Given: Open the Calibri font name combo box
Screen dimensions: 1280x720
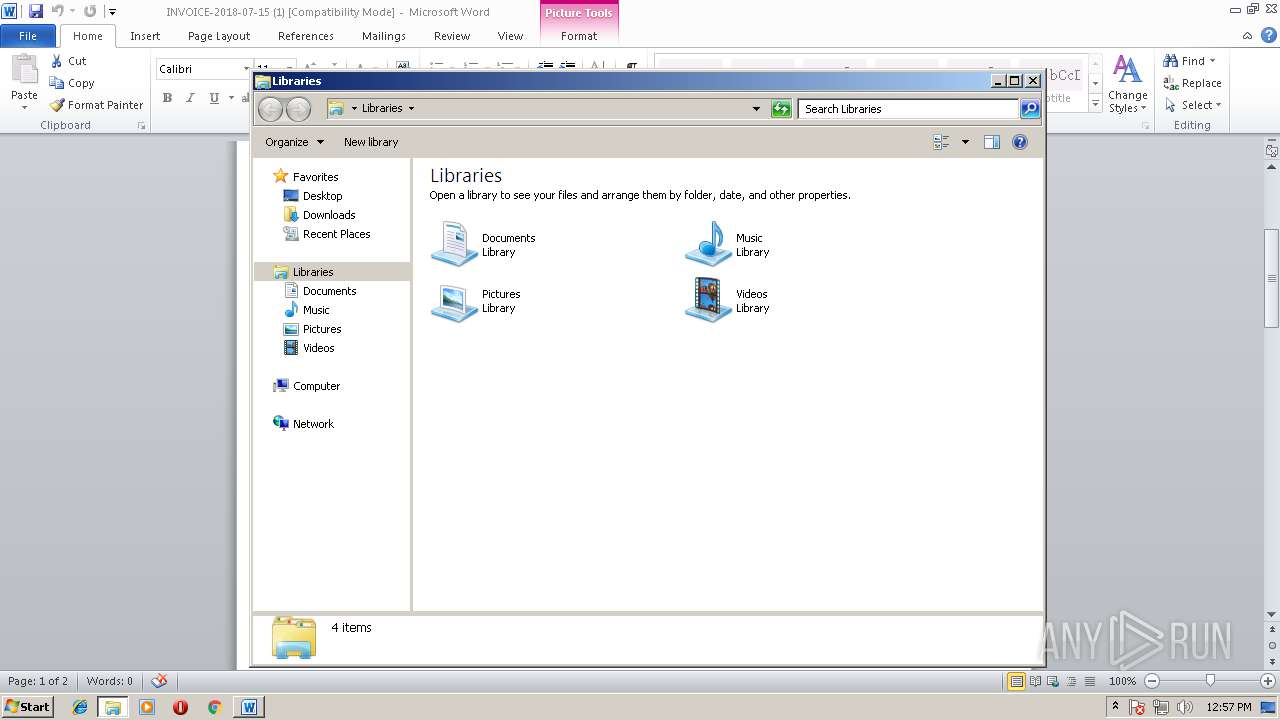Looking at the screenshot, I should click(x=204, y=69).
